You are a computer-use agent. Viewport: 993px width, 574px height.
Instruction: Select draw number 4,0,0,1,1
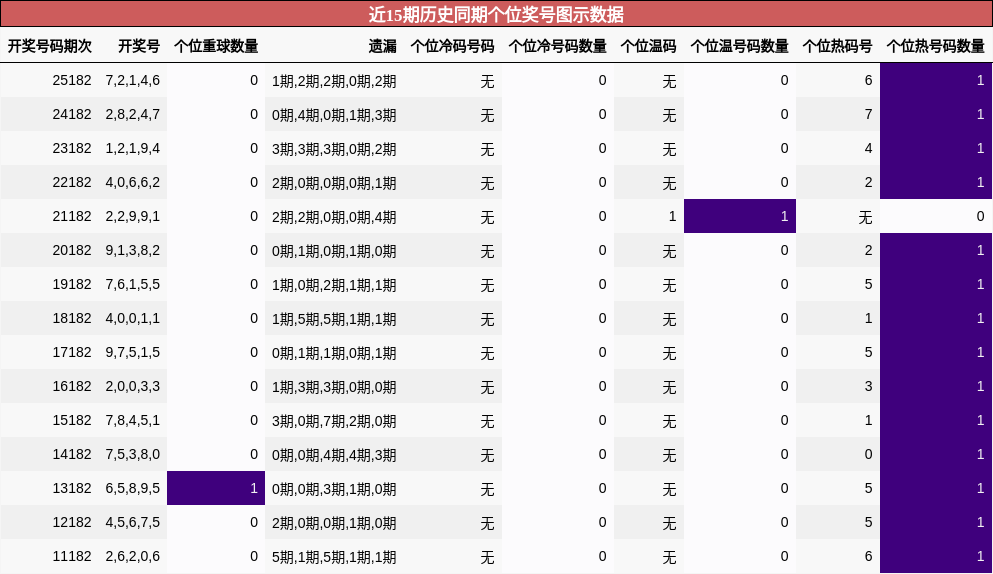point(132,319)
